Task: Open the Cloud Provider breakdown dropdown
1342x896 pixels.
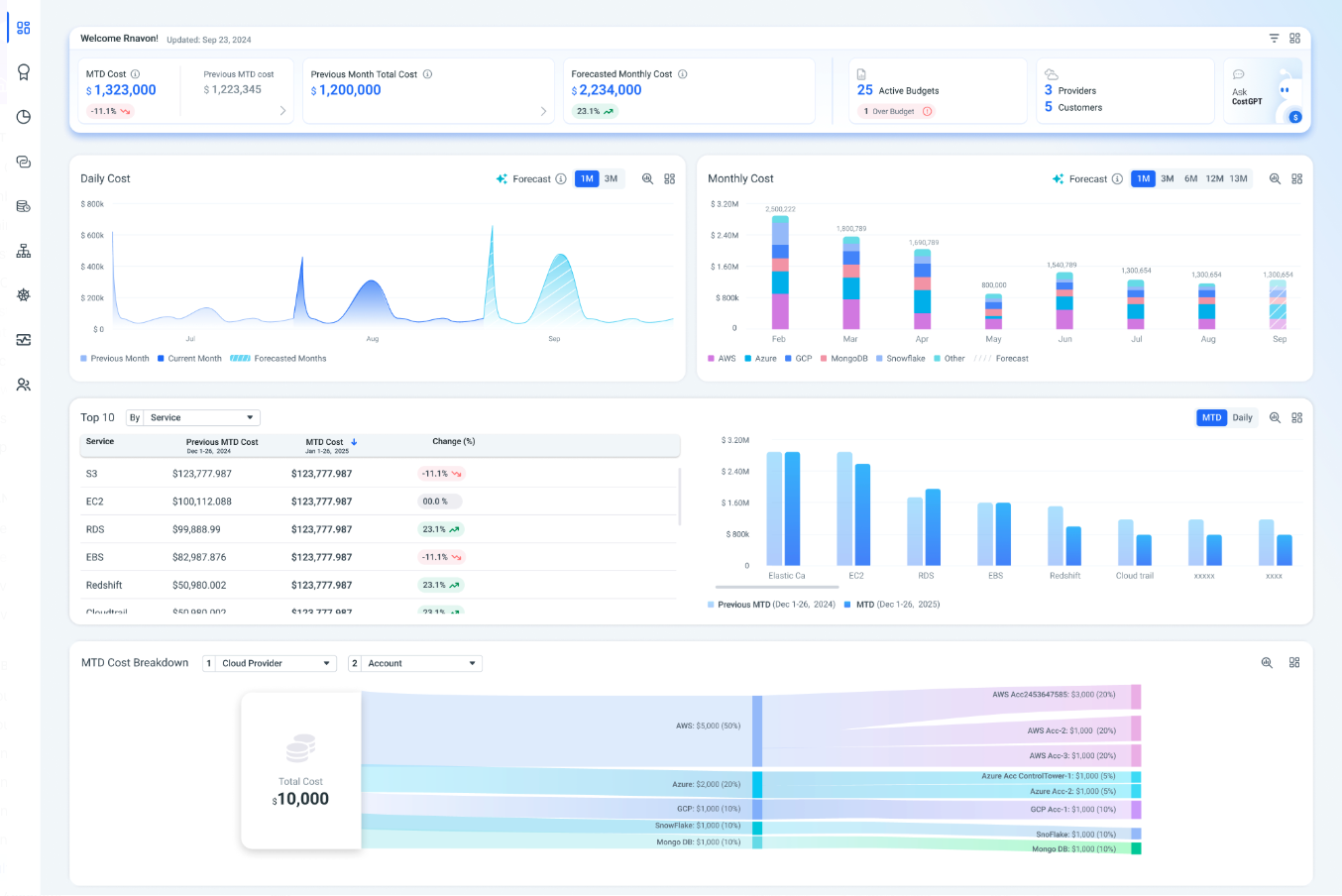Action: tap(277, 663)
